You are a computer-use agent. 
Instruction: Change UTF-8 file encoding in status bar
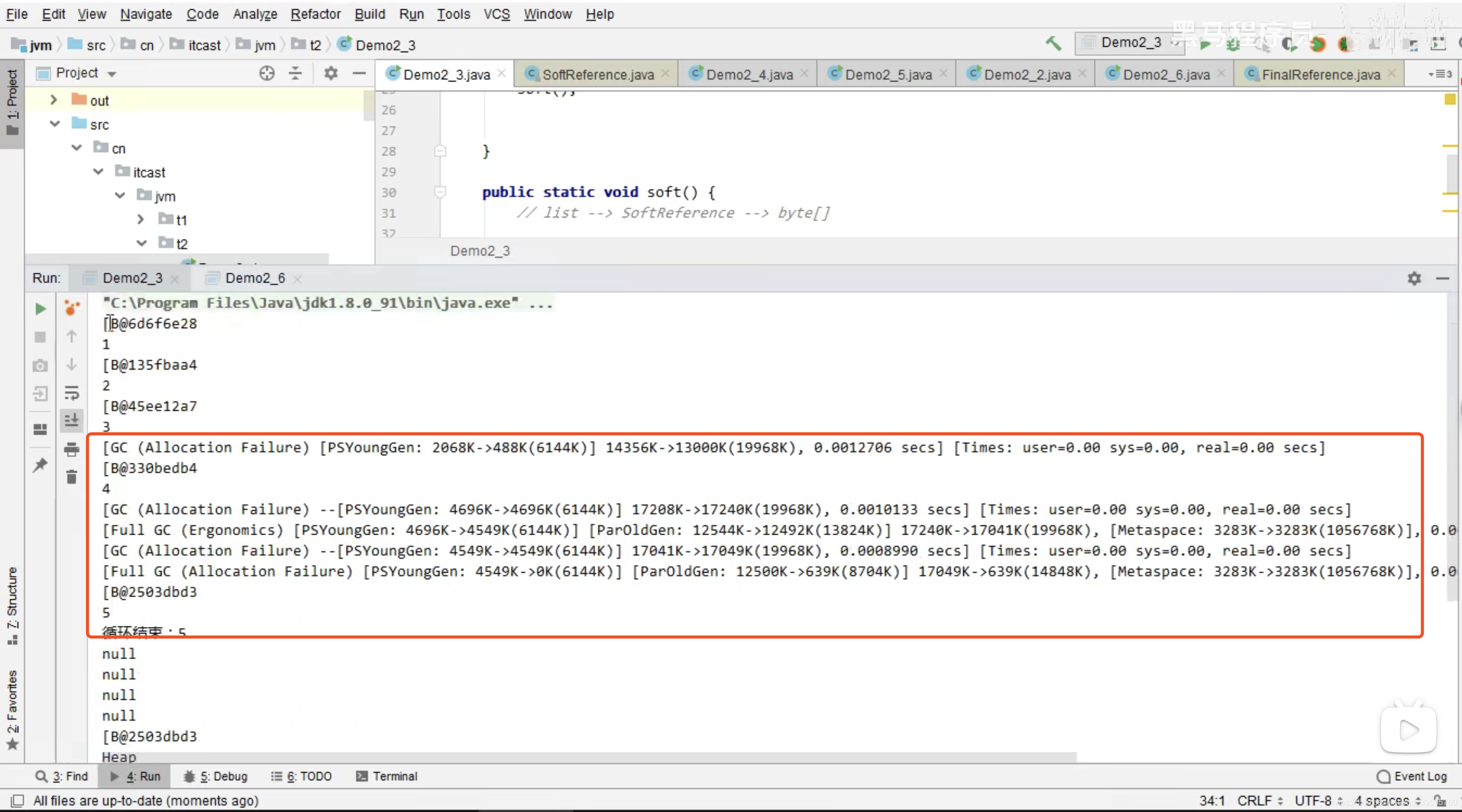point(1318,801)
